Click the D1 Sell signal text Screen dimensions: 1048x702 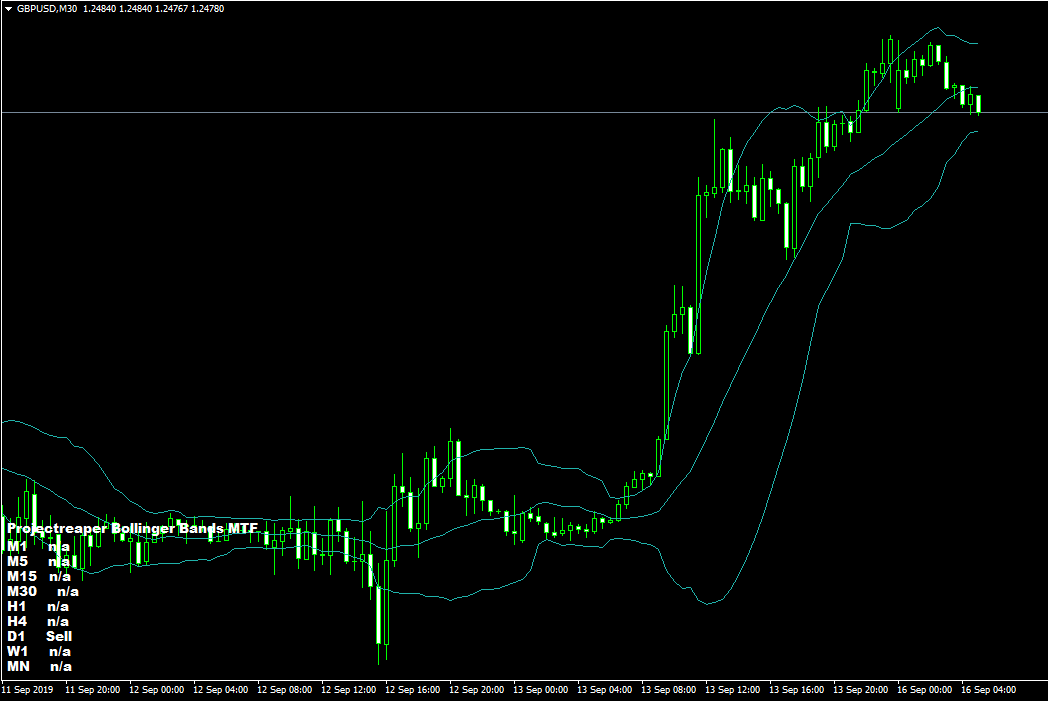point(58,637)
